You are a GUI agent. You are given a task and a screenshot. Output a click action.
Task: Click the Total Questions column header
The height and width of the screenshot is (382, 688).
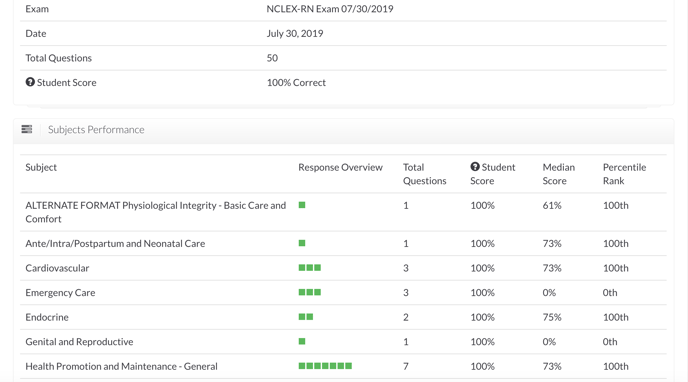coord(424,174)
